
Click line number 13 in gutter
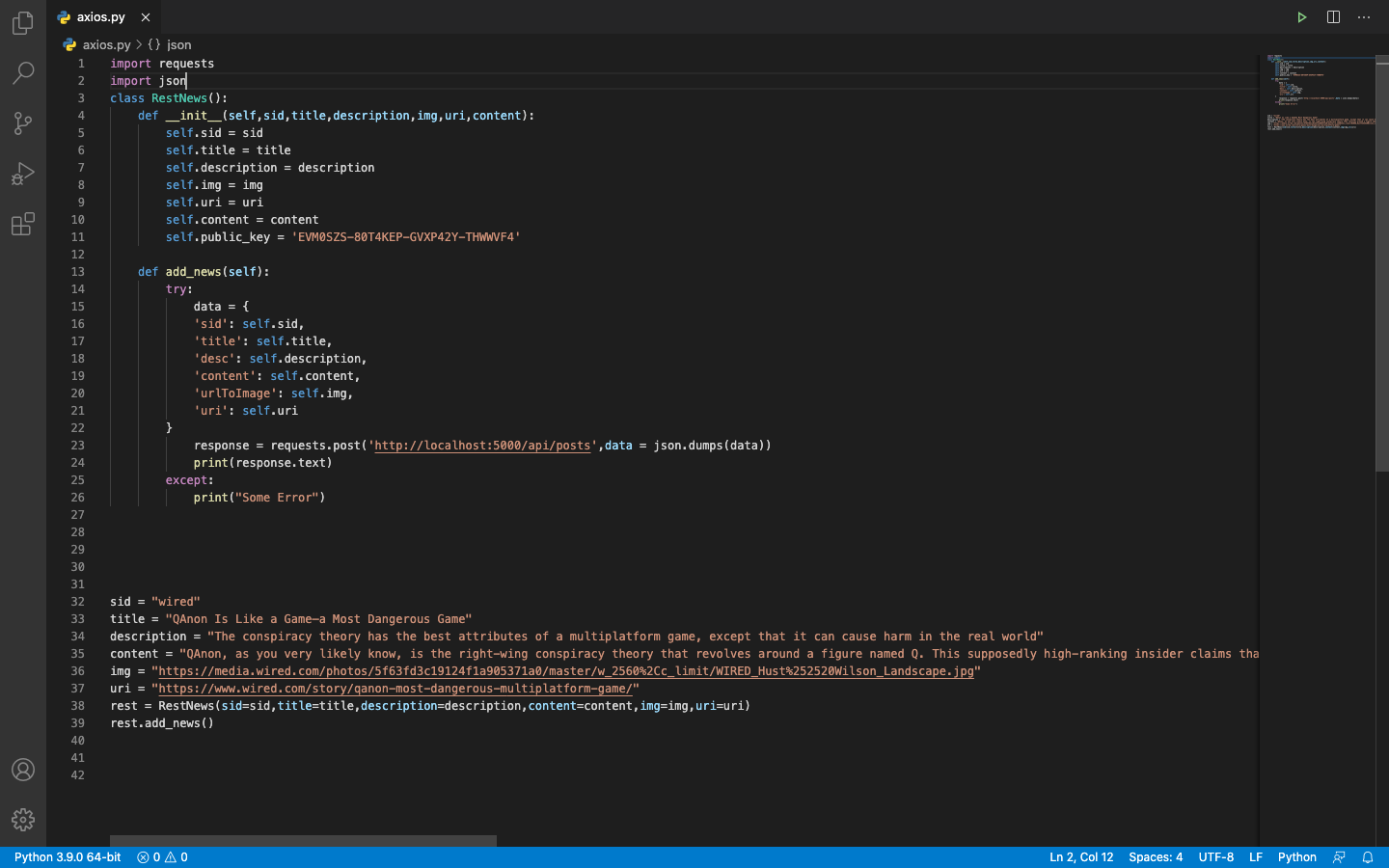78,272
